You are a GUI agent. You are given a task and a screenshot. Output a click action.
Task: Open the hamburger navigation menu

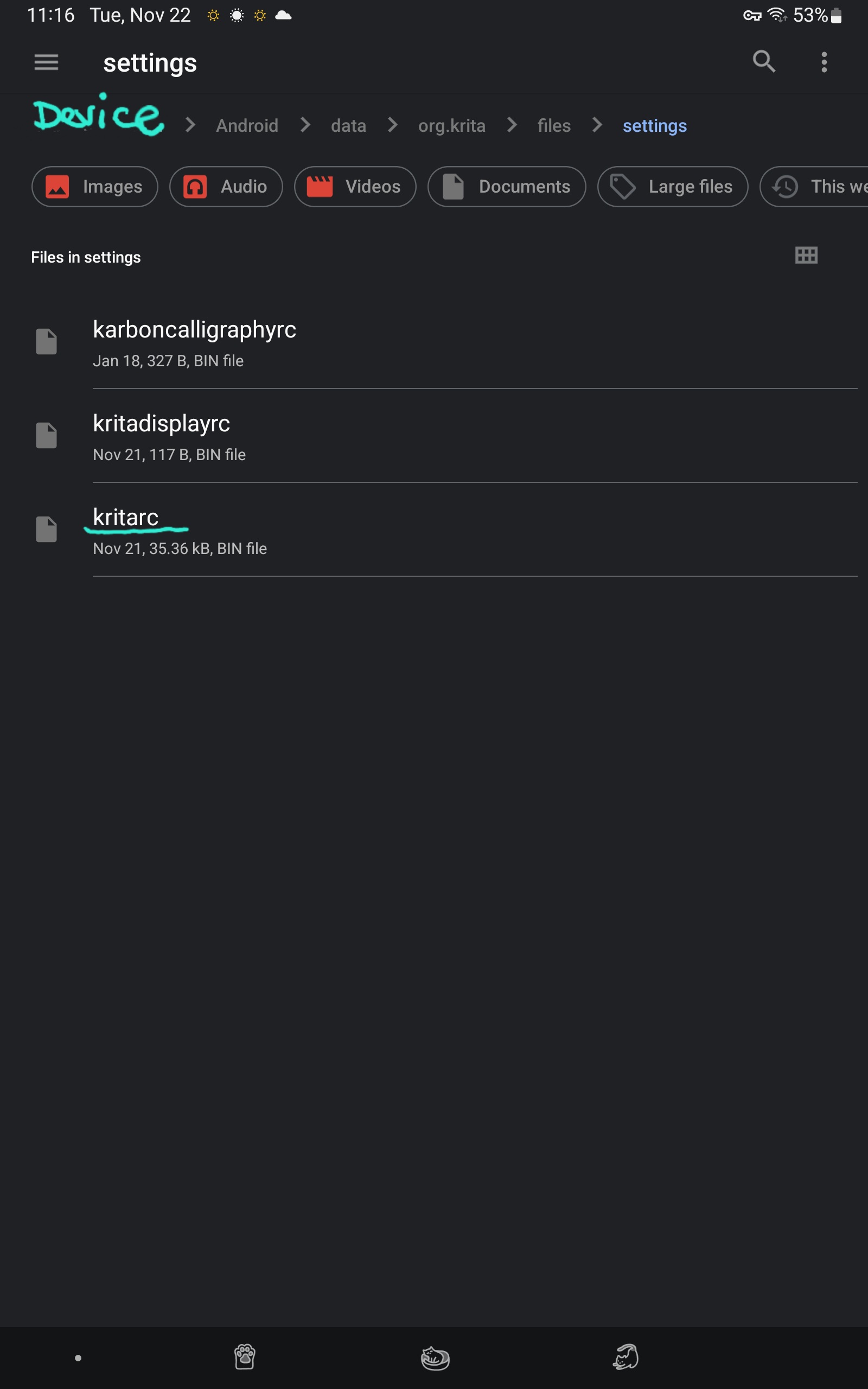(x=46, y=62)
